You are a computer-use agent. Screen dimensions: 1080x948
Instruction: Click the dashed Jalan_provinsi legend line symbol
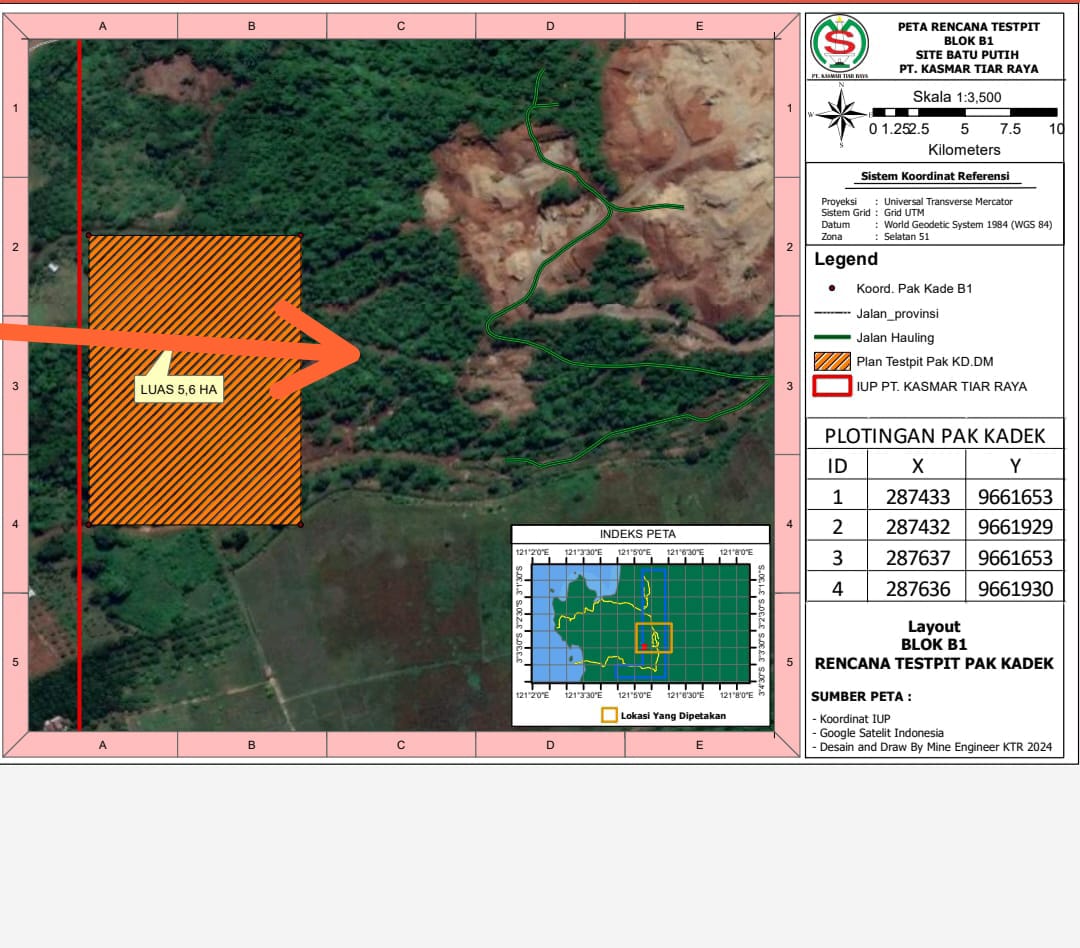click(832, 313)
